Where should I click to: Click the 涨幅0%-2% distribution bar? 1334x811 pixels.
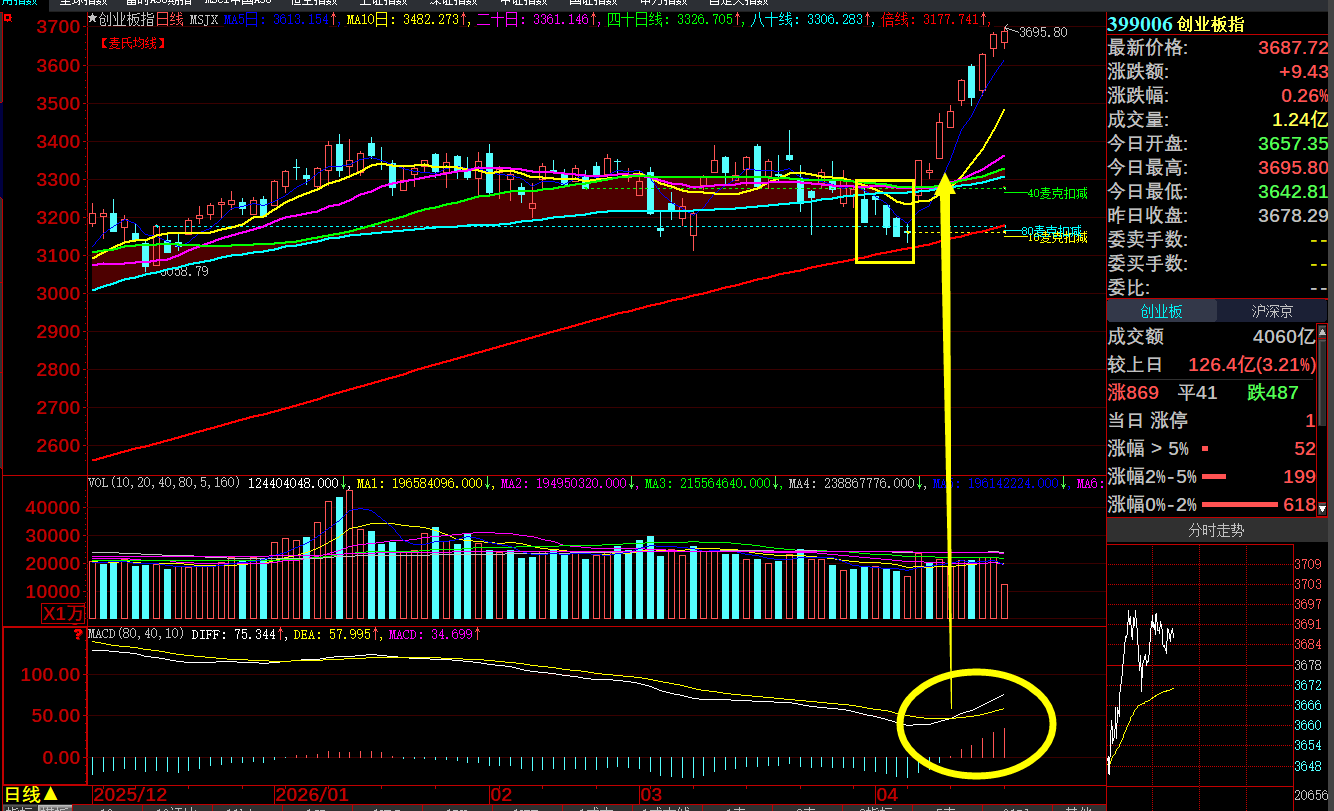1240,505
